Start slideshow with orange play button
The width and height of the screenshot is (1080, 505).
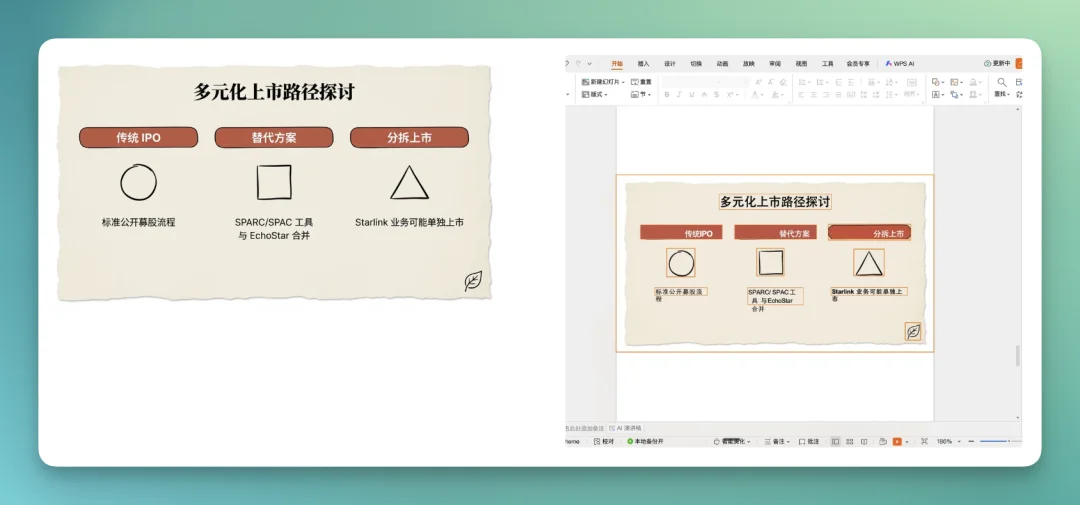897,442
